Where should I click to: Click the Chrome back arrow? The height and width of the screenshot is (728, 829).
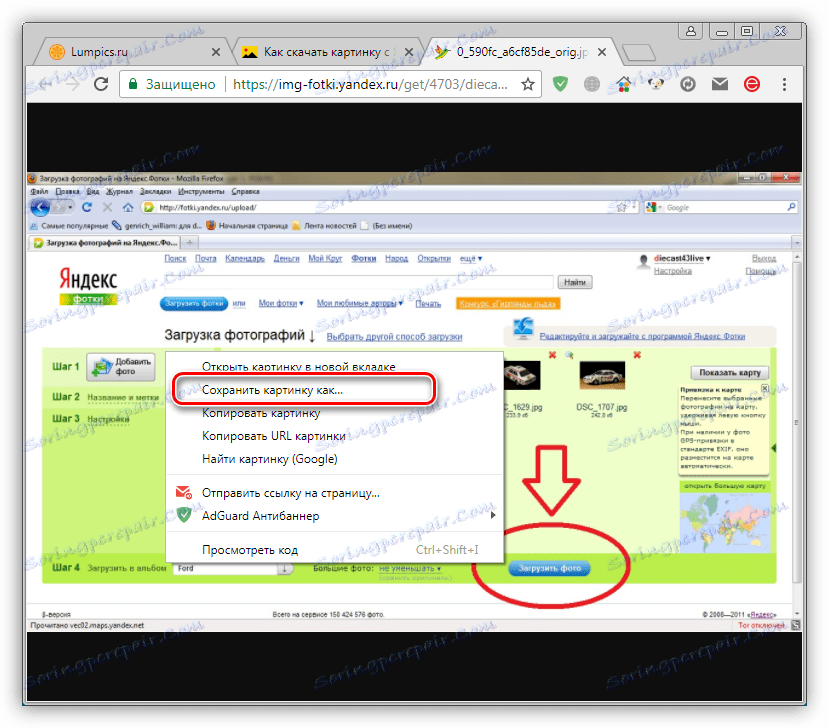pyautogui.click(x=43, y=84)
